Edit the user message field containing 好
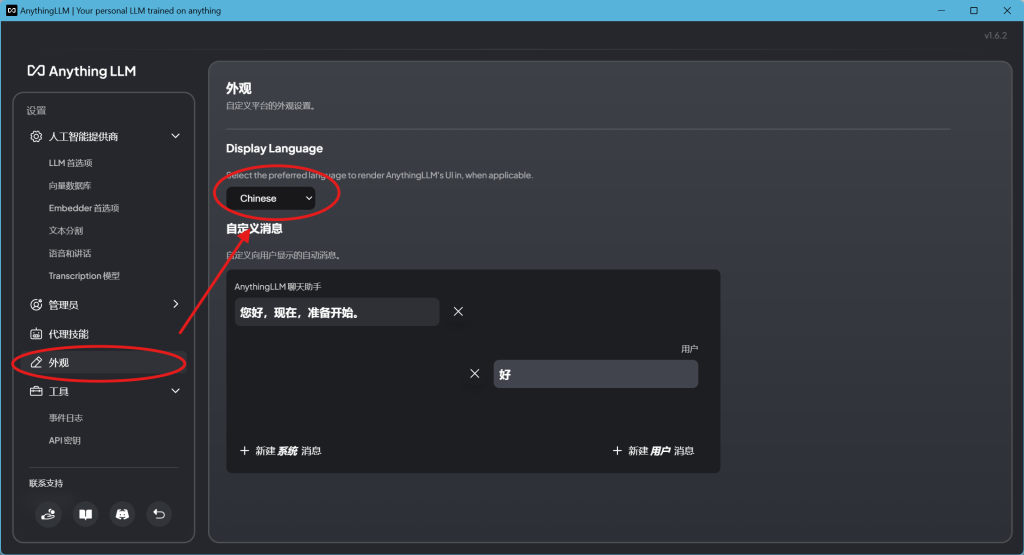Image resolution: width=1024 pixels, height=555 pixels. [596, 374]
